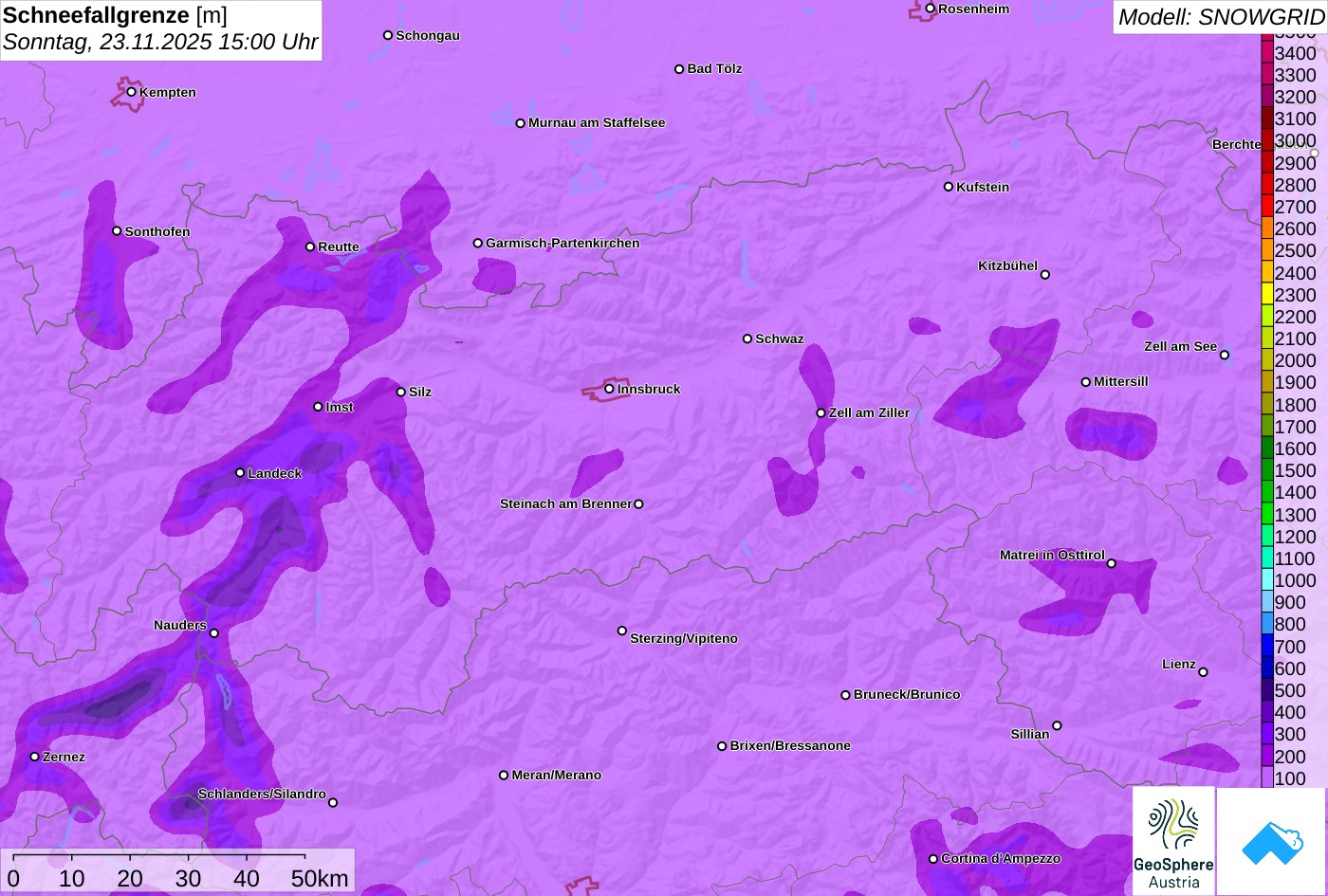The image size is (1328, 896).
Task: Select the Meran/Merano label
Action: tap(557, 775)
